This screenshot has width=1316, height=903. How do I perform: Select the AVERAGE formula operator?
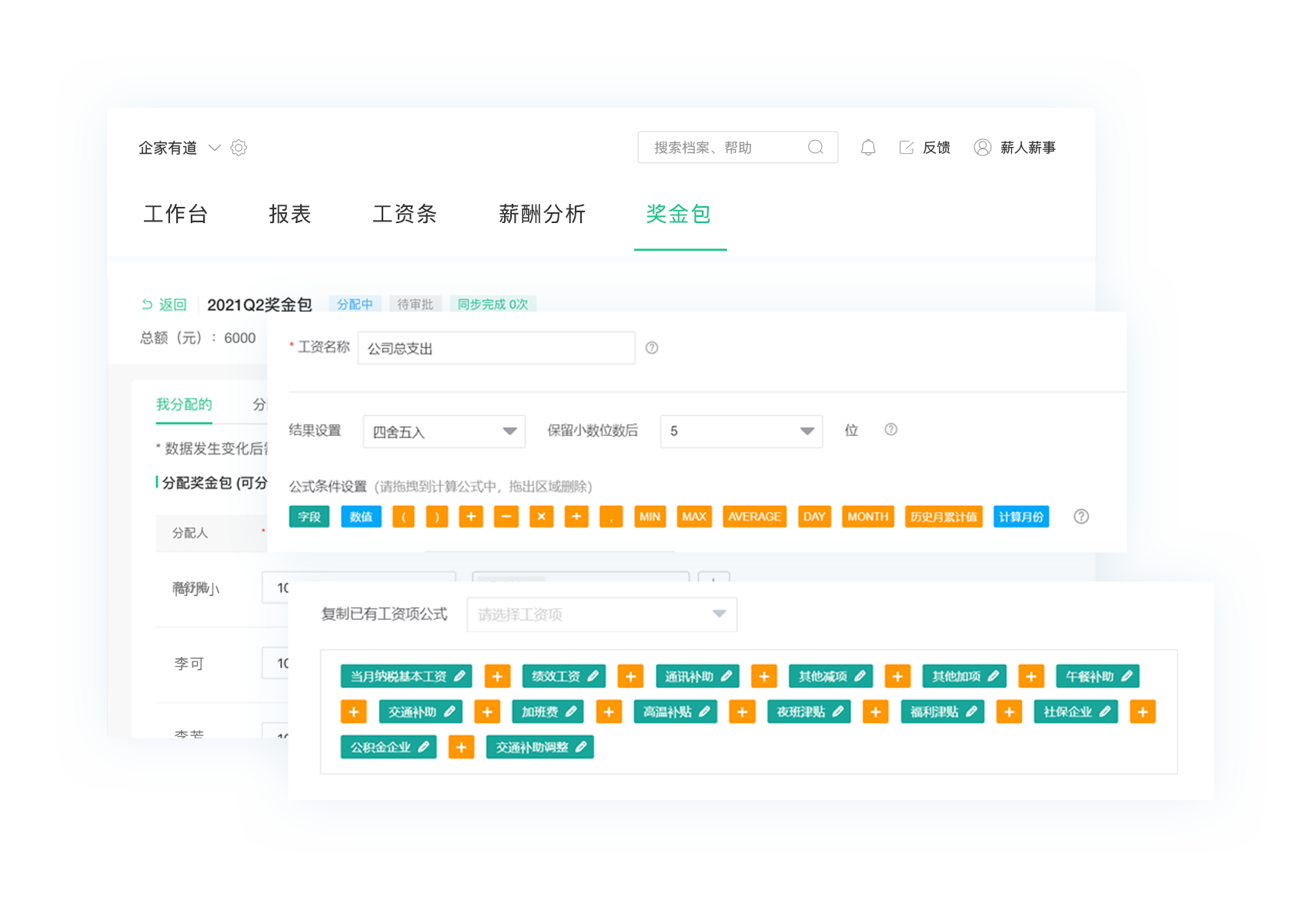click(754, 516)
